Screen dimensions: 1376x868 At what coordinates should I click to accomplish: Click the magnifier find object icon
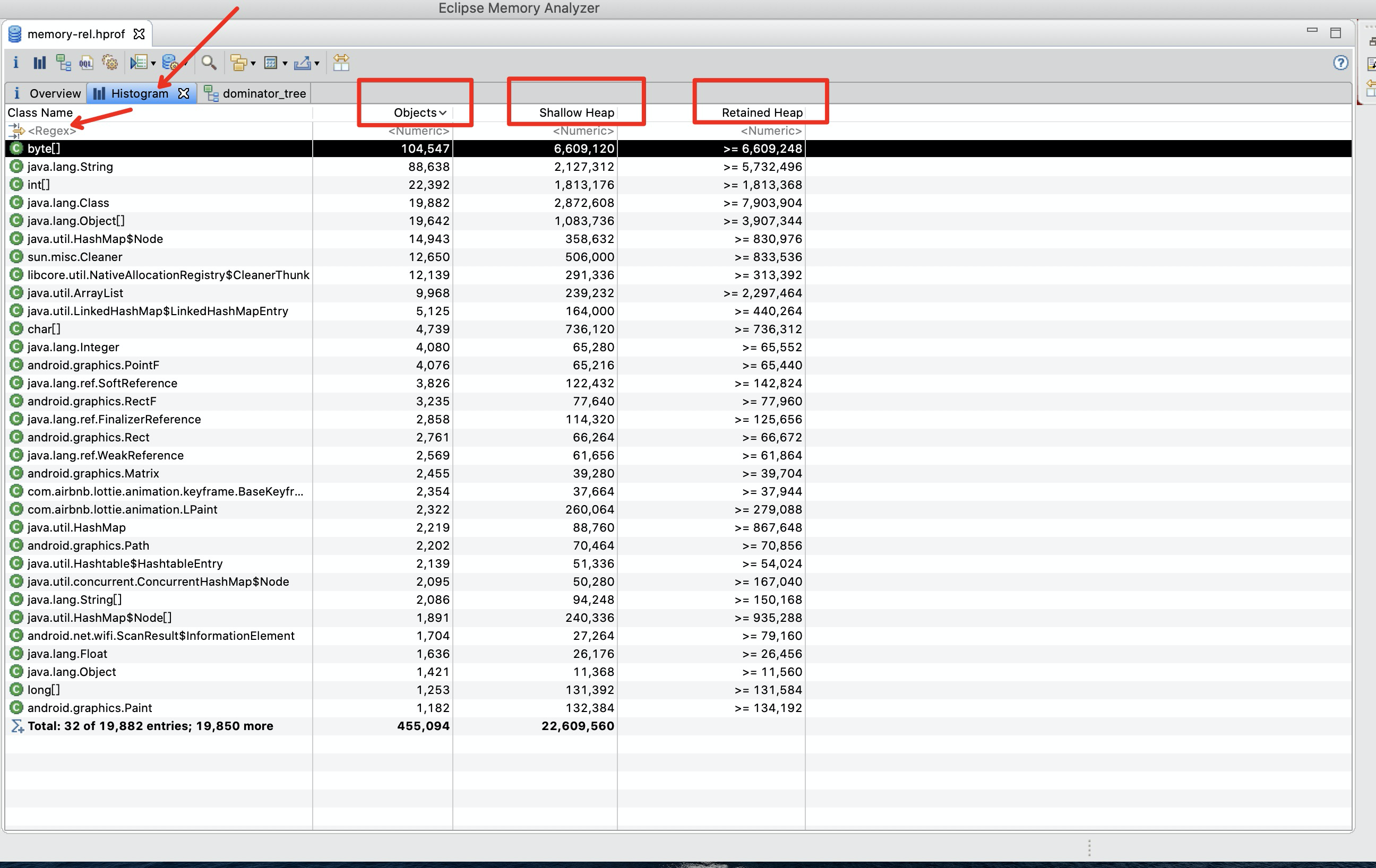[209, 62]
